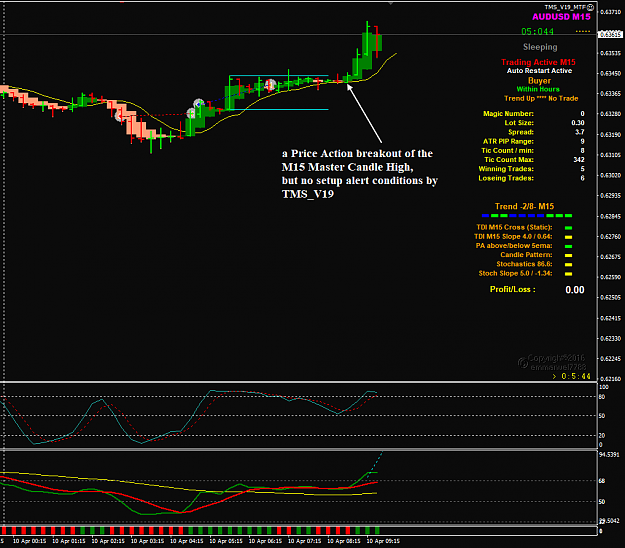Click the red Trading Active M15 label
Image resolution: width=625 pixels, height=548 pixels.
[x=538, y=62]
